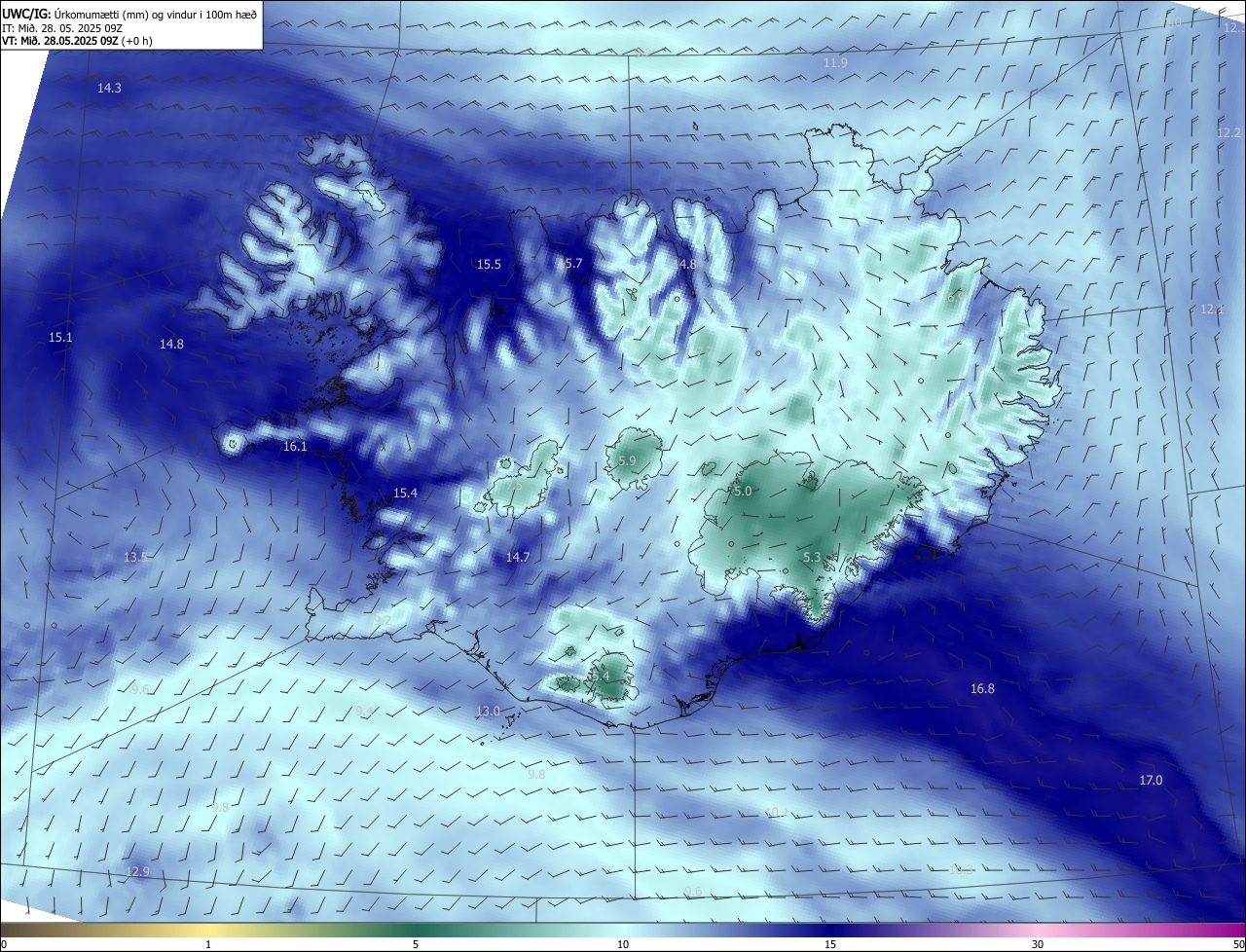Click the glacier value label '5.9'
Image resolution: width=1246 pixels, height=952 pixels.
pos(627,461)
